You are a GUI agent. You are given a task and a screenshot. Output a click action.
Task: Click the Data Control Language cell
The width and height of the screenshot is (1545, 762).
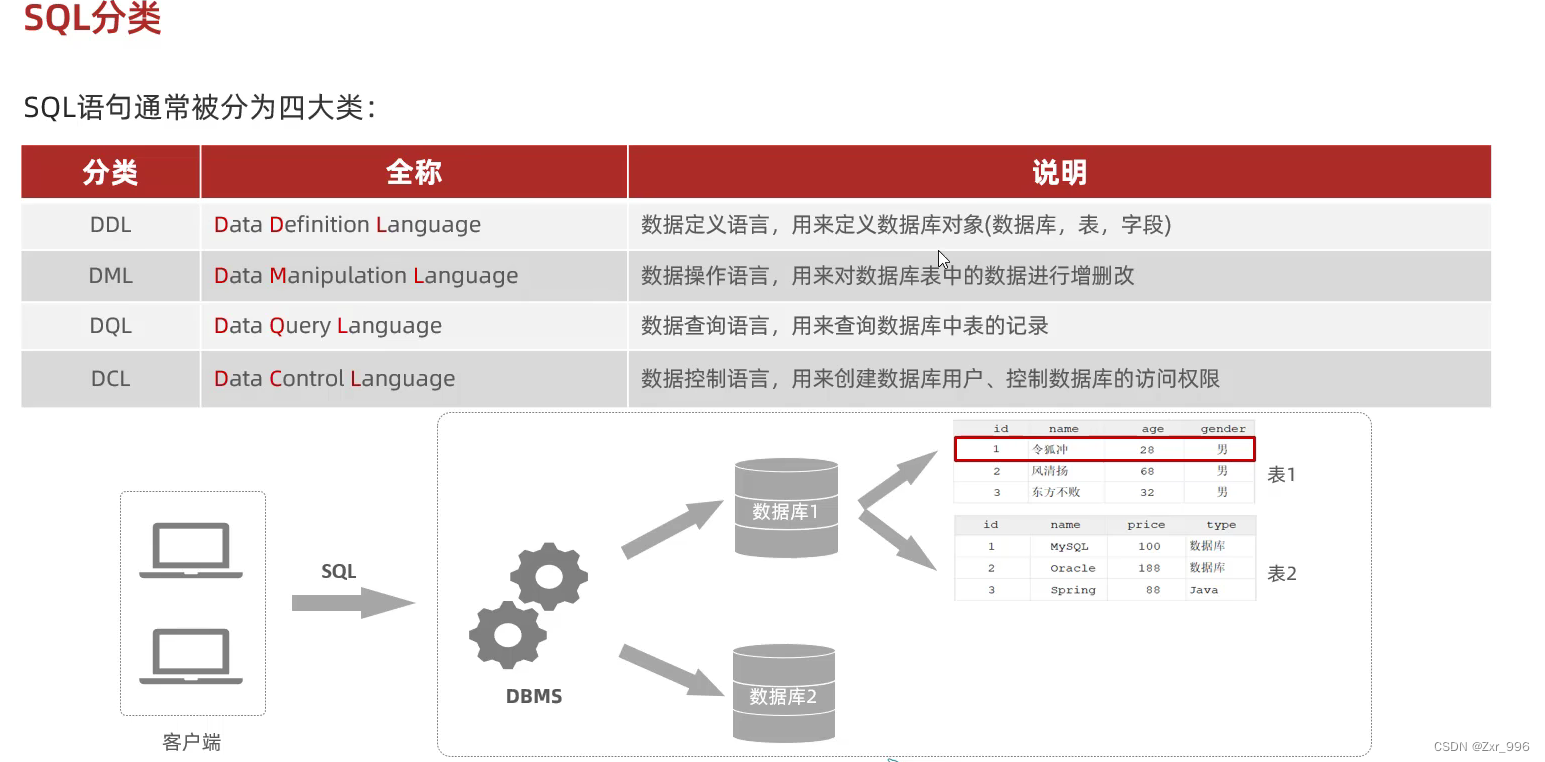pos(334,378)
